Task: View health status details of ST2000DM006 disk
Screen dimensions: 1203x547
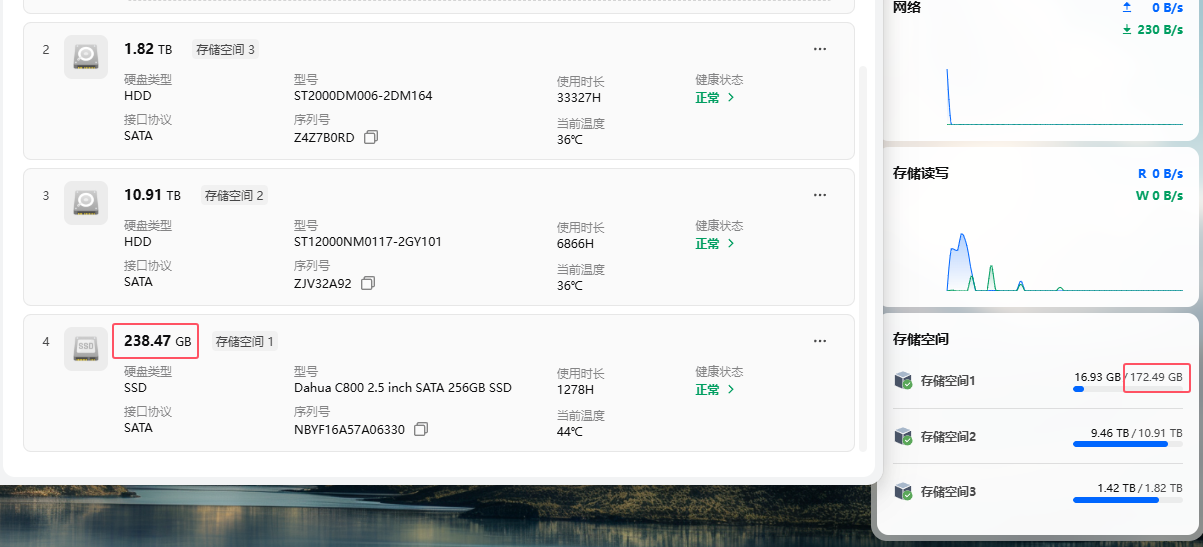Action: (715, 98)
